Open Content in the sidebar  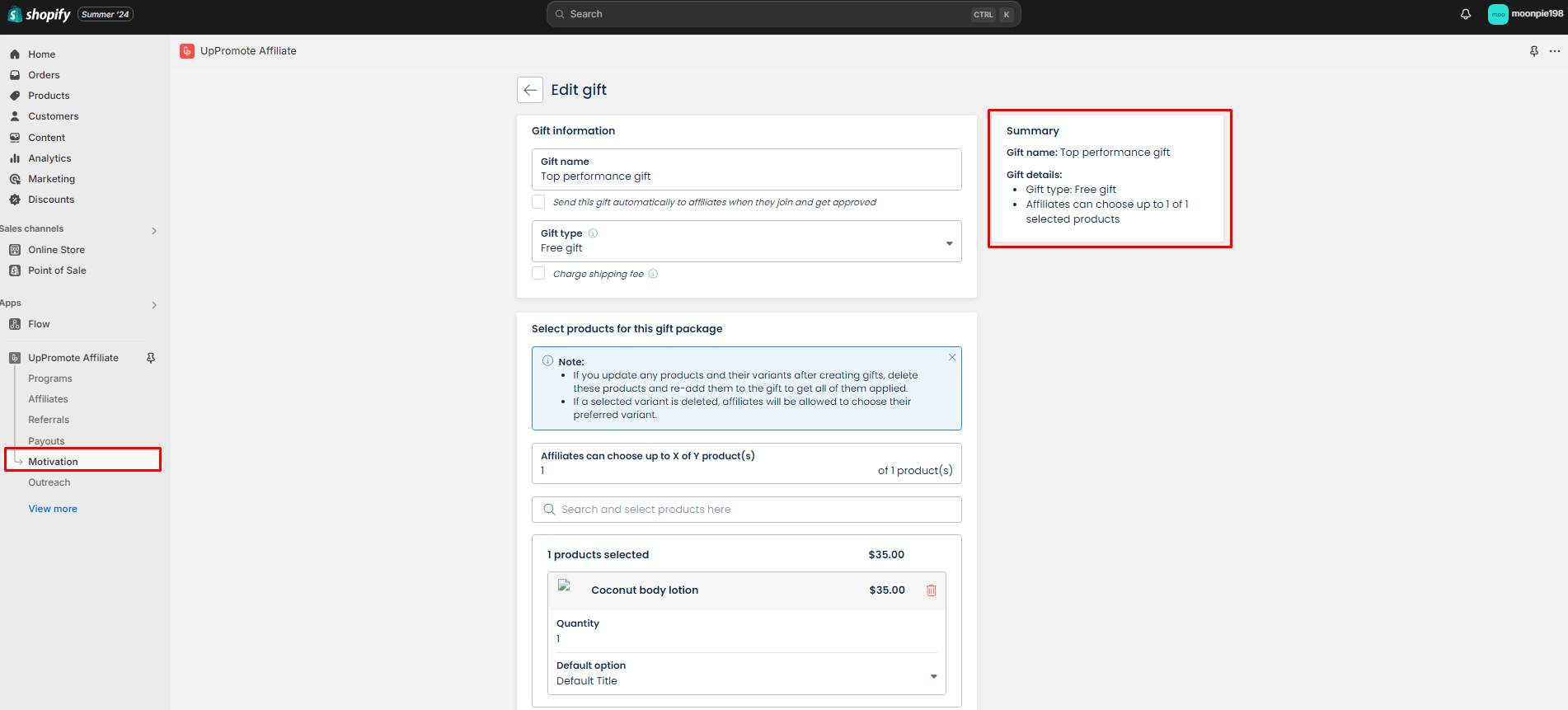coord(46,138)
